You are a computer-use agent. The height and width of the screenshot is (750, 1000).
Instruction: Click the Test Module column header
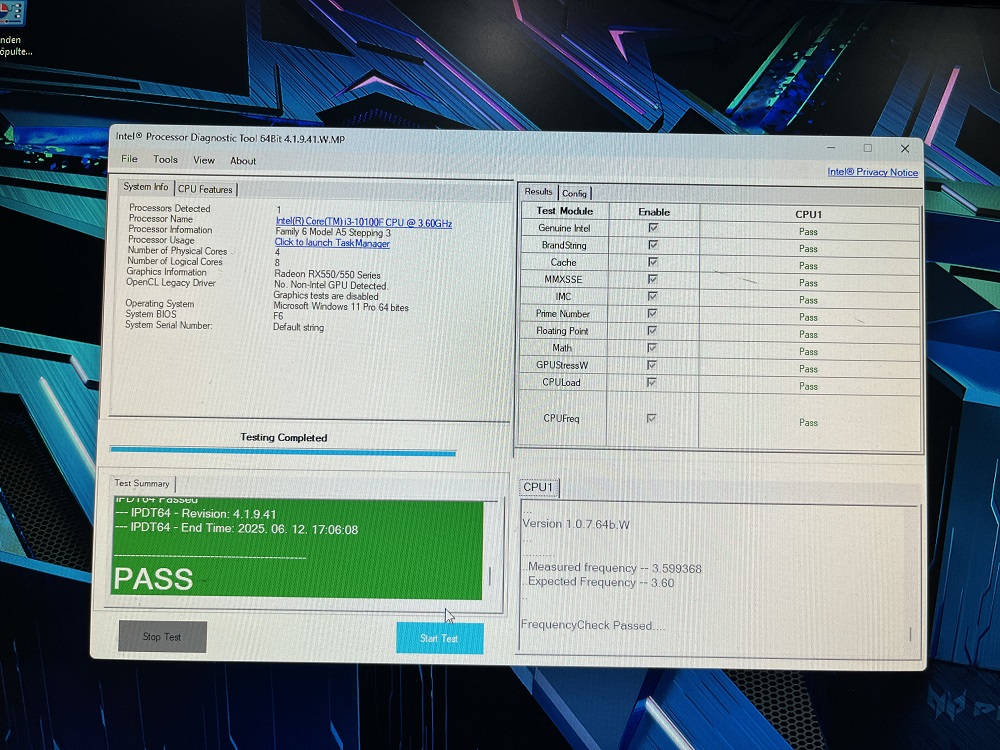pyautogui.click(x=564, y=210)
